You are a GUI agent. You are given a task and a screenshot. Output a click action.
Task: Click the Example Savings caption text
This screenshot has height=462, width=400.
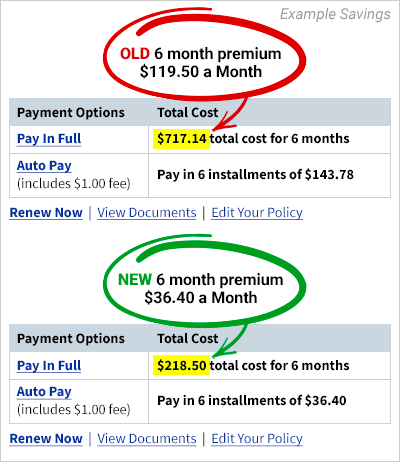[x=335, y=14]
